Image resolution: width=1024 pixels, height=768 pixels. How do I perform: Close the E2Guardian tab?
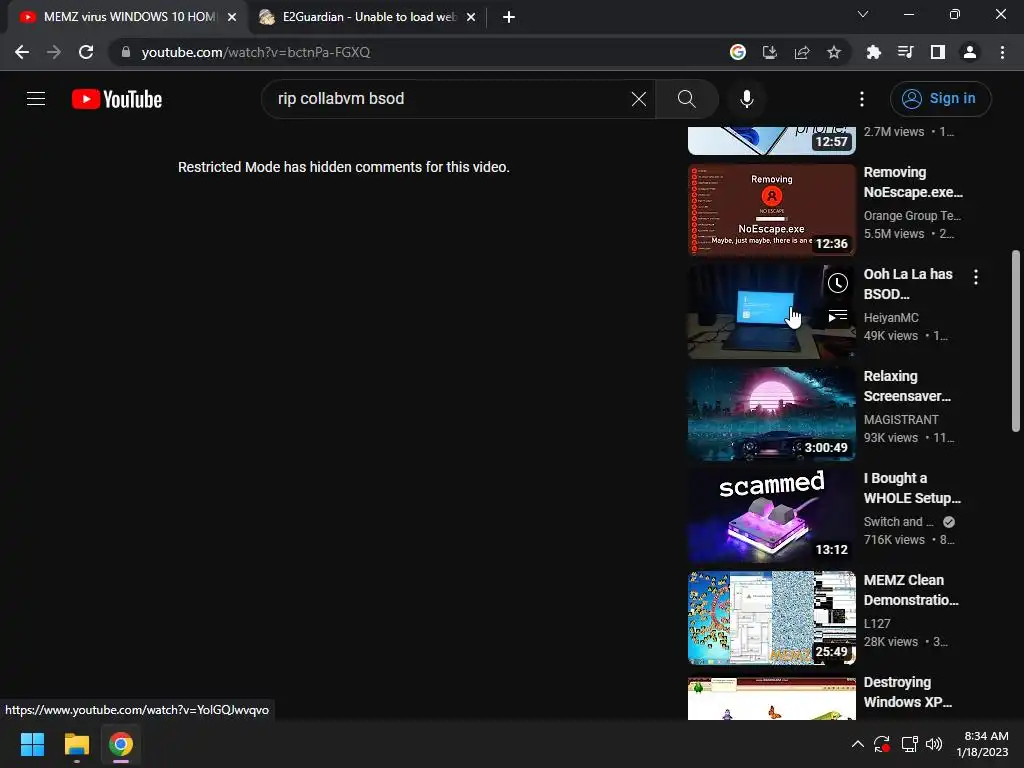[x=471, y=17]
